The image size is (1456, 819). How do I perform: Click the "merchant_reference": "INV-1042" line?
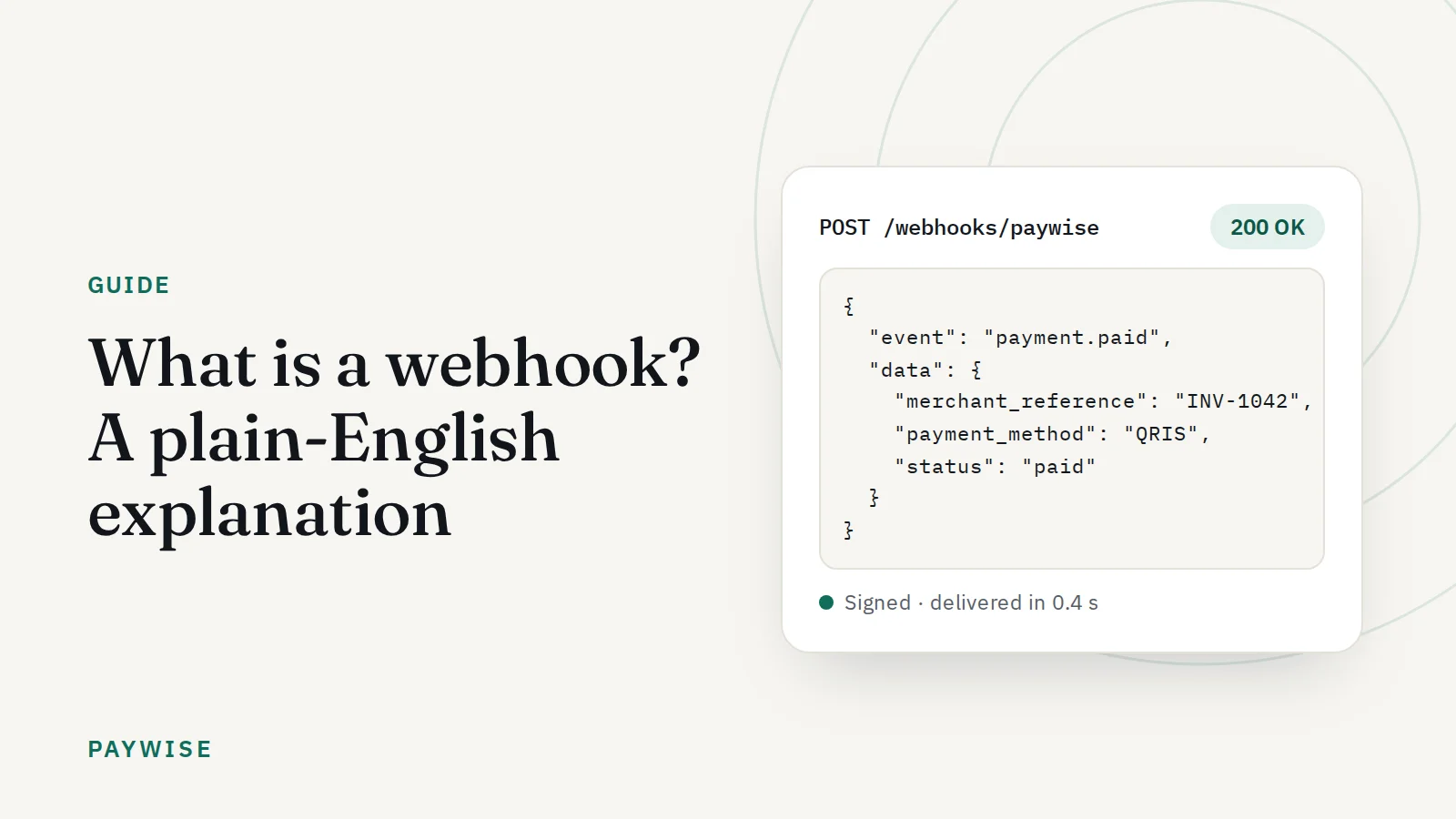(x=1103, y=401)
